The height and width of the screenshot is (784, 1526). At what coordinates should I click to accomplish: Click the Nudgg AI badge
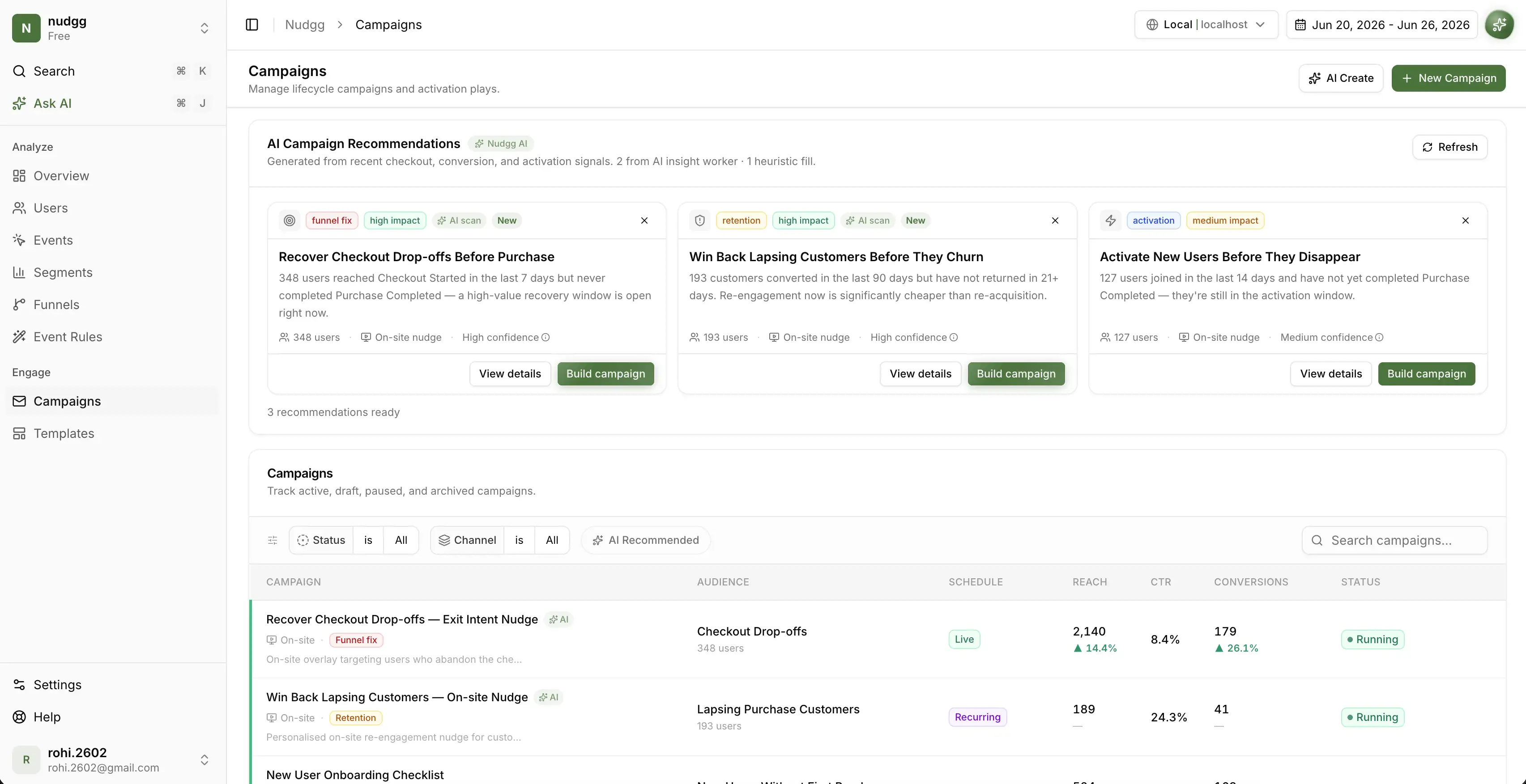point(501,143)
